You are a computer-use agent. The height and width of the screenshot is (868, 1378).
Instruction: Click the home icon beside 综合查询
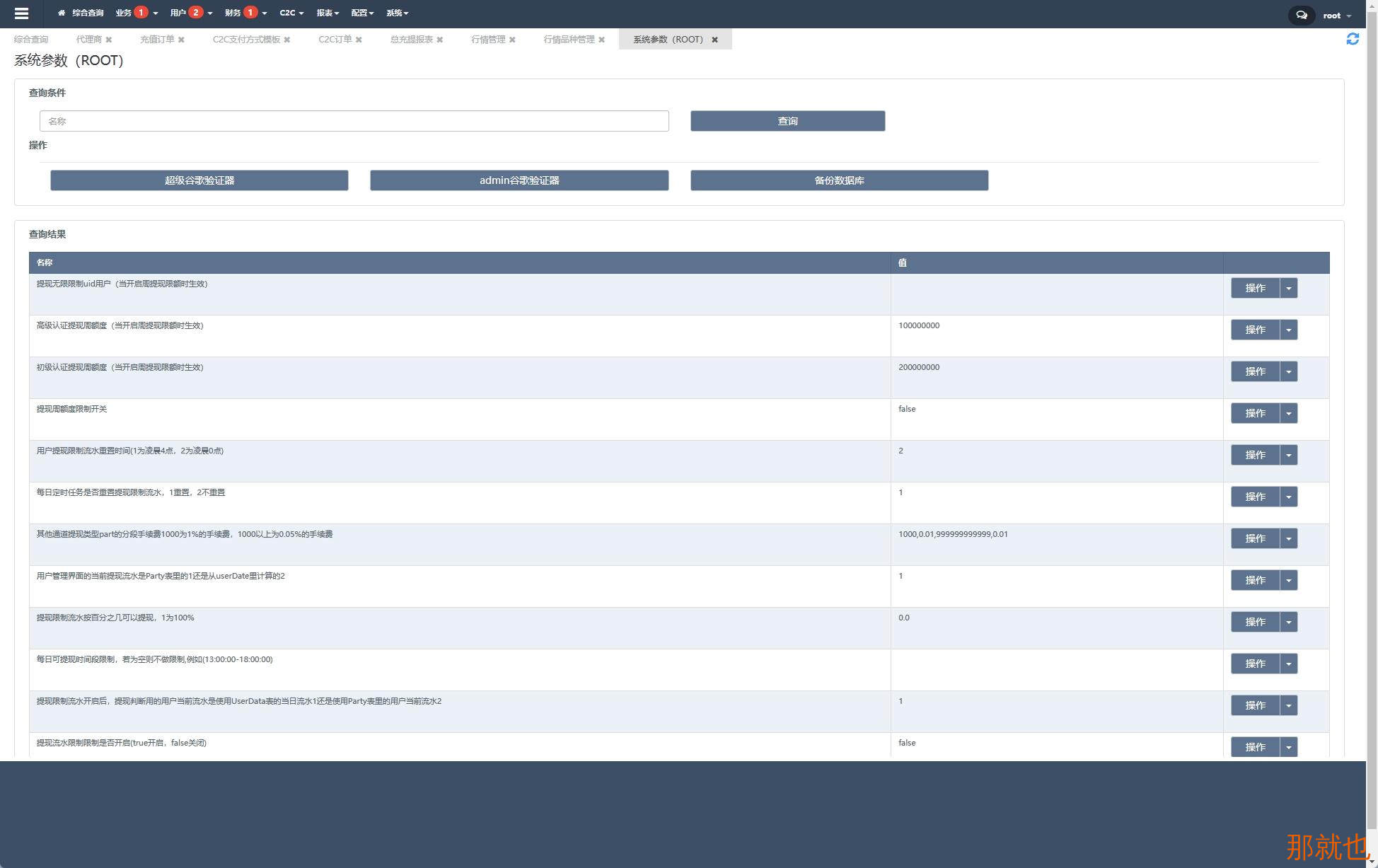[62, 13]
